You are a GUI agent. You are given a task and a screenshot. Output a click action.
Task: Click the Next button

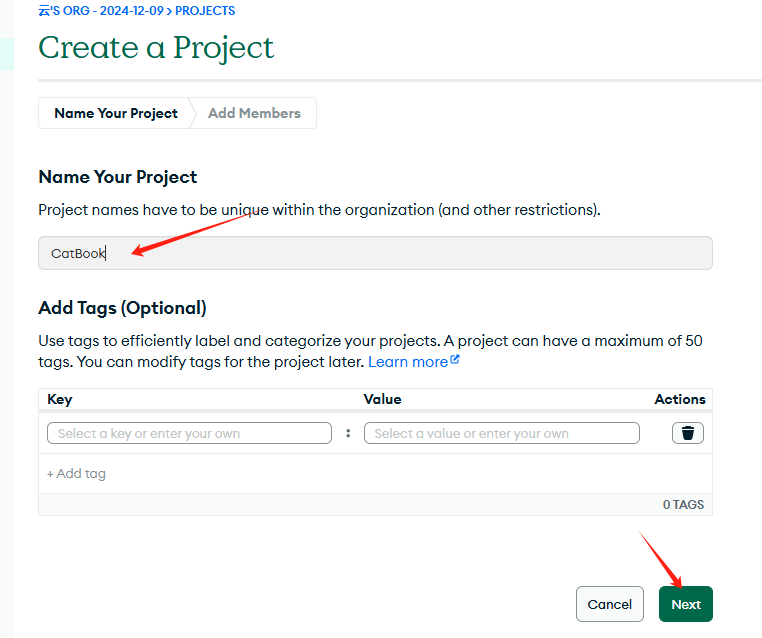tap(686, 604)
